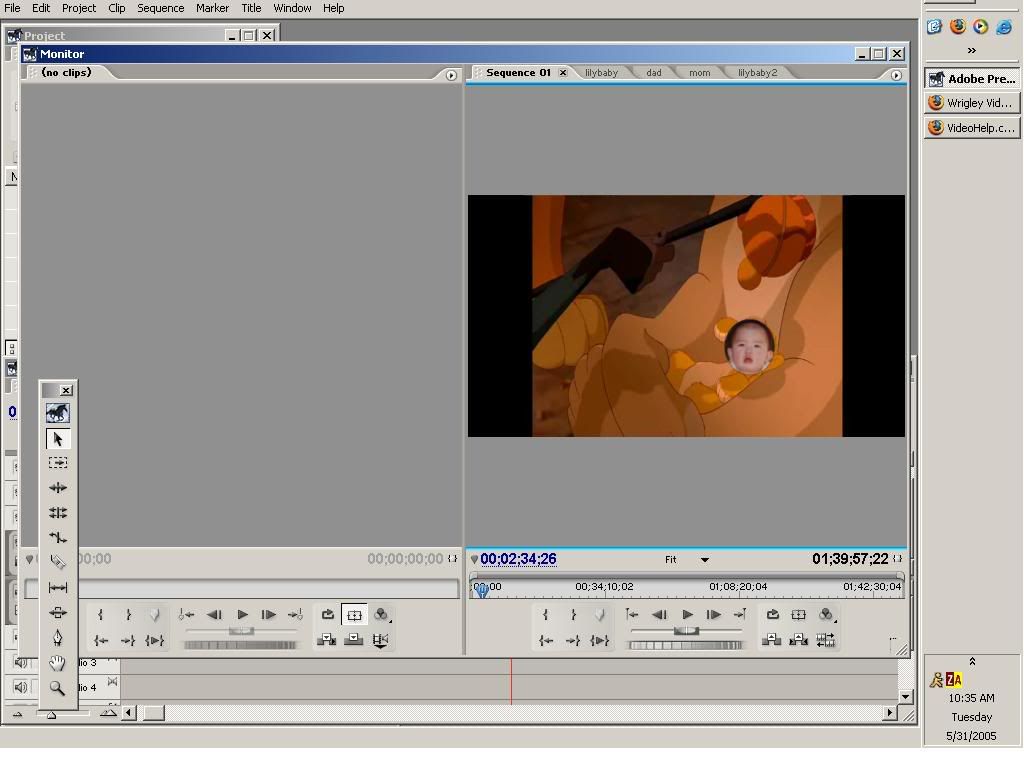Toggle Loop in the program monitor
Screen dimensions: 1024x768
(773, 615)
